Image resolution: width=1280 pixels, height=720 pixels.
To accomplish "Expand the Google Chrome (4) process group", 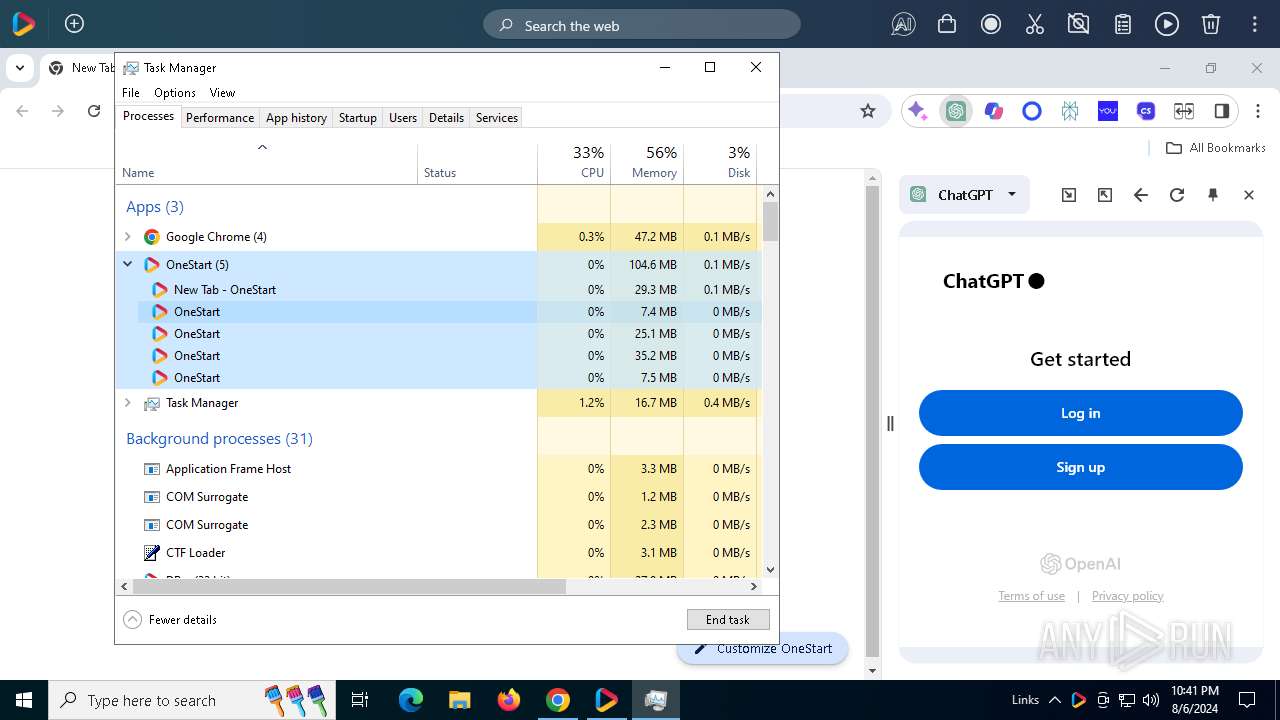I will point(127,237).
